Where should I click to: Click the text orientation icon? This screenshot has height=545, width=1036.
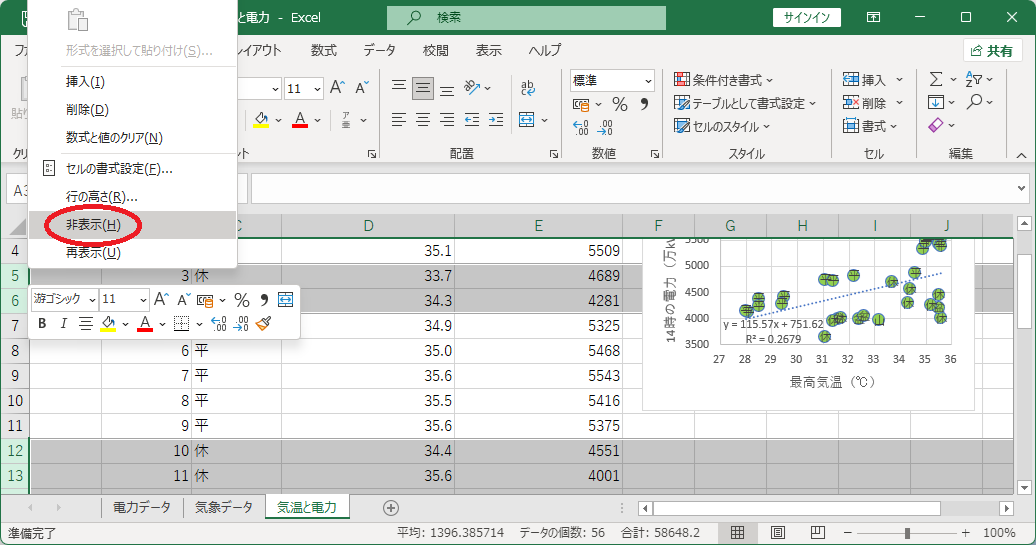coord(472,87)
